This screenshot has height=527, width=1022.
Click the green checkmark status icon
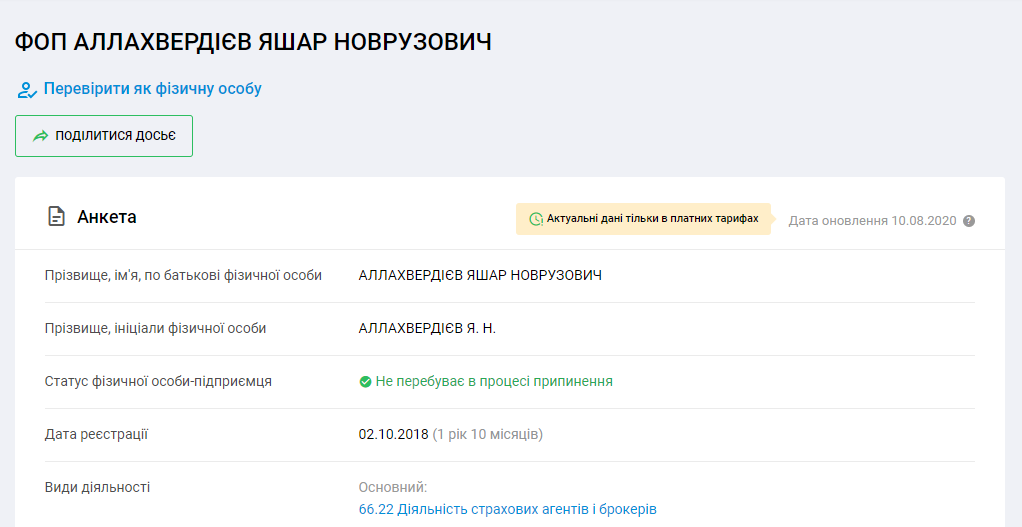tap(365, 382)
